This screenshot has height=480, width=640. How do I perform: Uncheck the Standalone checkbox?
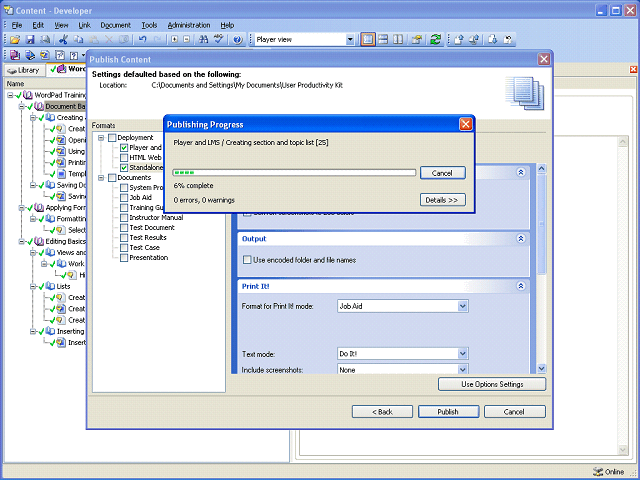[x=124, y=168]
